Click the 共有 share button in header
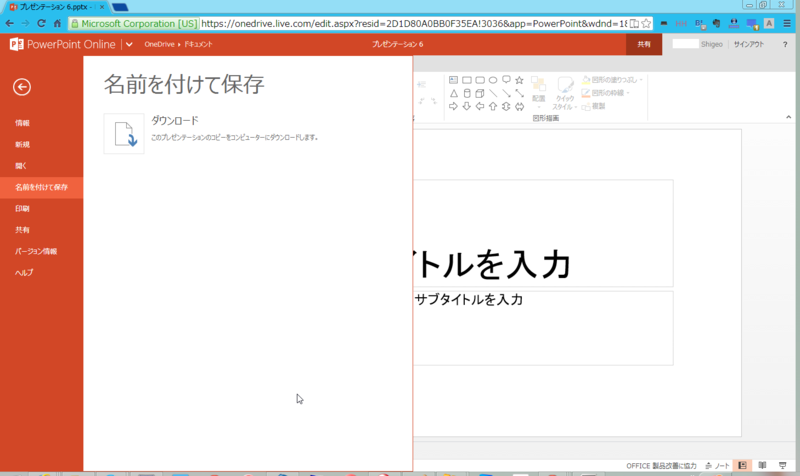 coord(644,44)
